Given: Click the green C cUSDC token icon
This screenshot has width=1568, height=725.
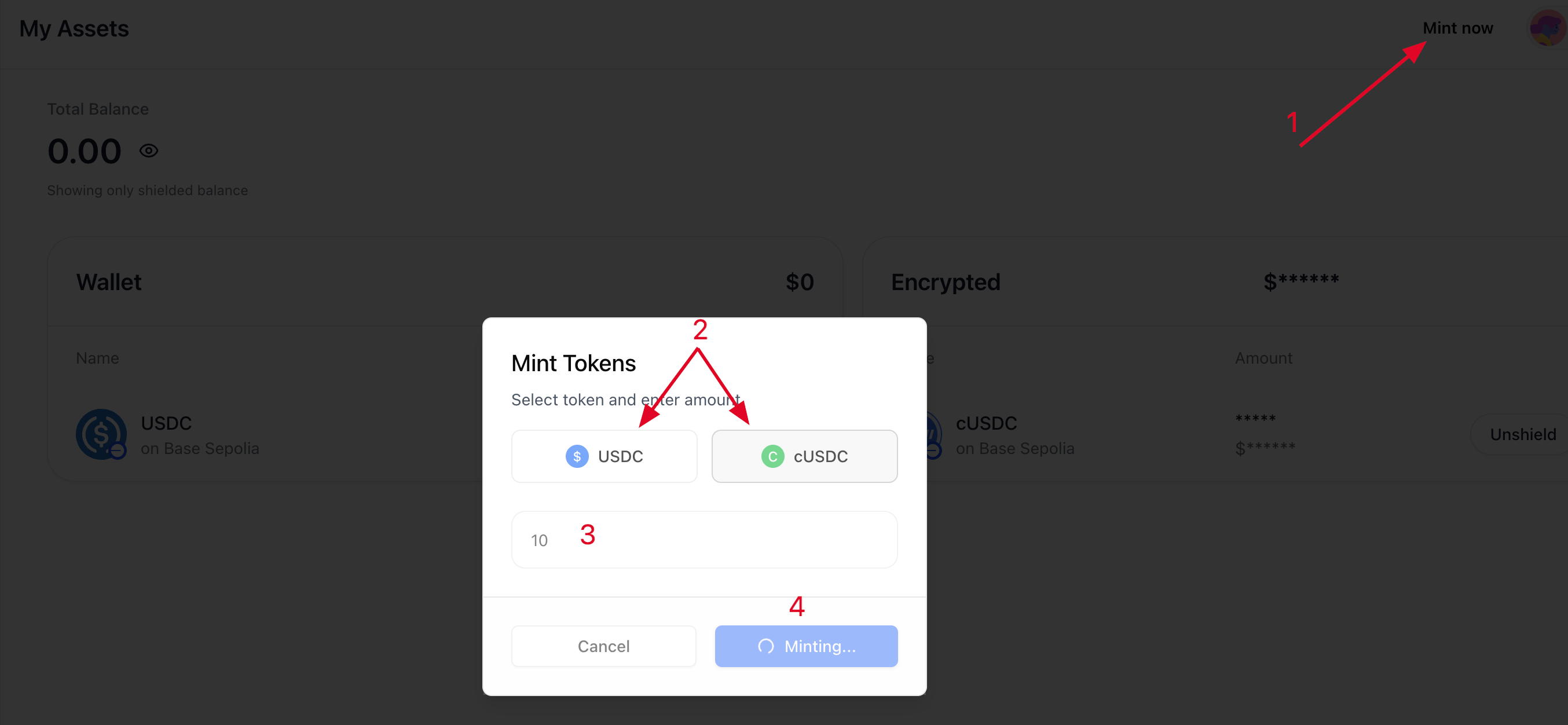Looking at the screenshot, I should [x=772, y=456].
